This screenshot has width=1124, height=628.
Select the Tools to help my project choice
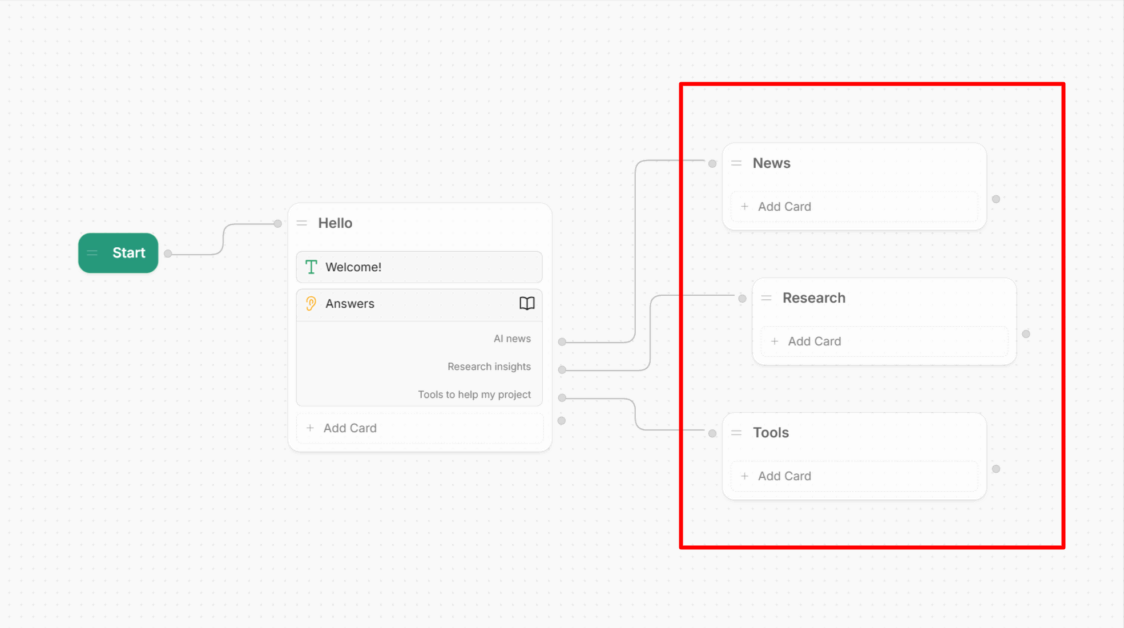[x=474, y=395]
